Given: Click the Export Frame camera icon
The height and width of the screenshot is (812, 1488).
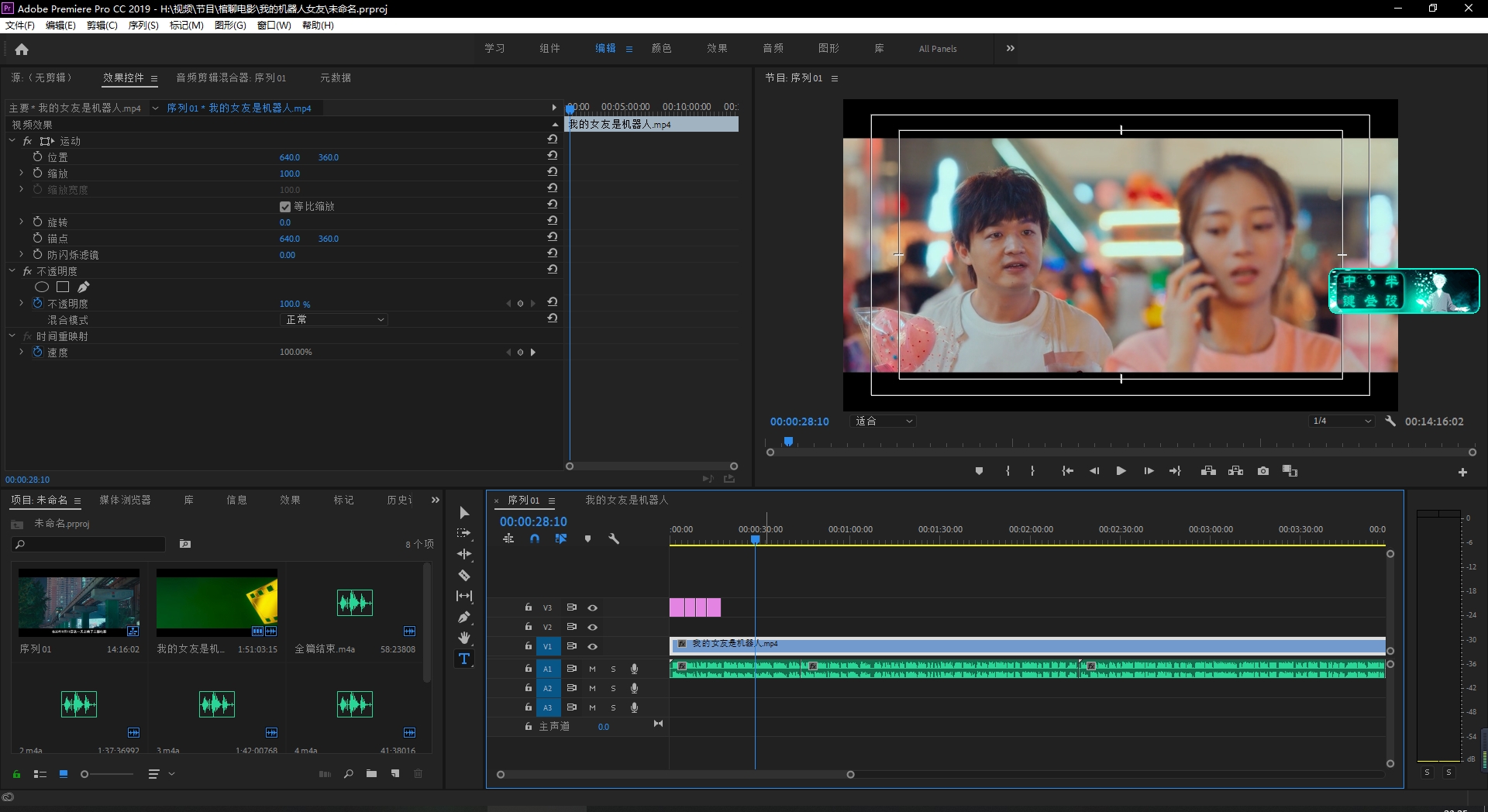Looking at the screenshot, I should click(1263, 471).
